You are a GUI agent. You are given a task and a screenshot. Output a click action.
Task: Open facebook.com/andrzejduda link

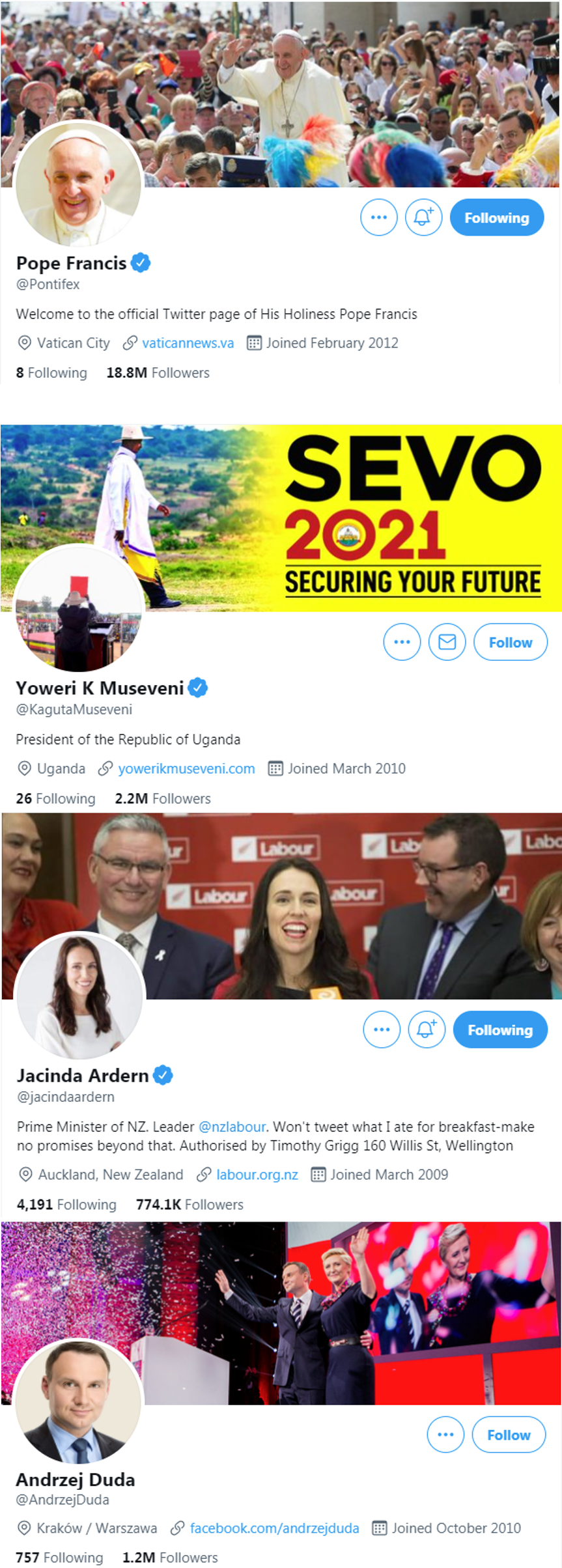click(x=274, y=1528)
